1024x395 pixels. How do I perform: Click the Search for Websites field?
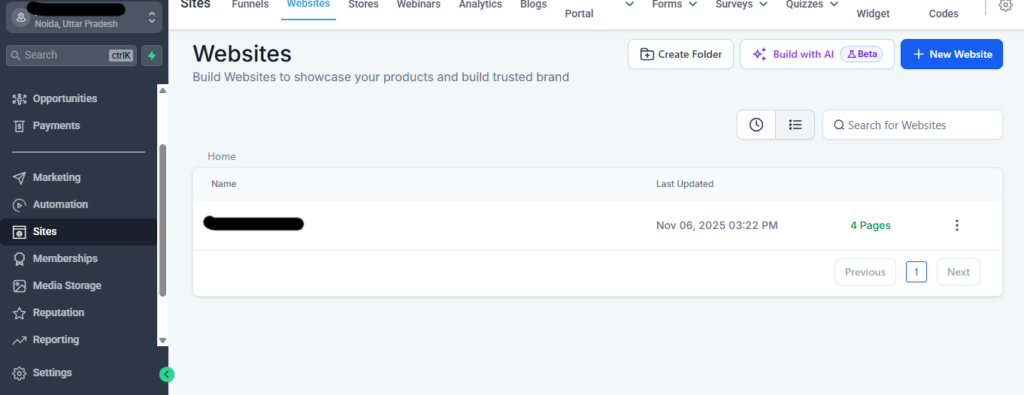click(x=912, y=125)
